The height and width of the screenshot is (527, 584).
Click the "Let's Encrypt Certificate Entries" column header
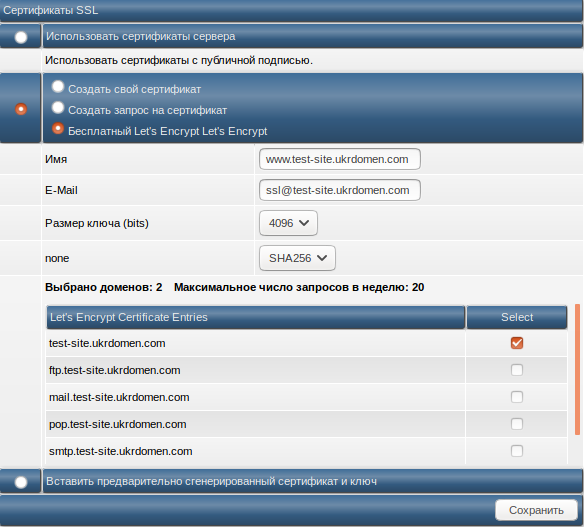tap(256, 317)
